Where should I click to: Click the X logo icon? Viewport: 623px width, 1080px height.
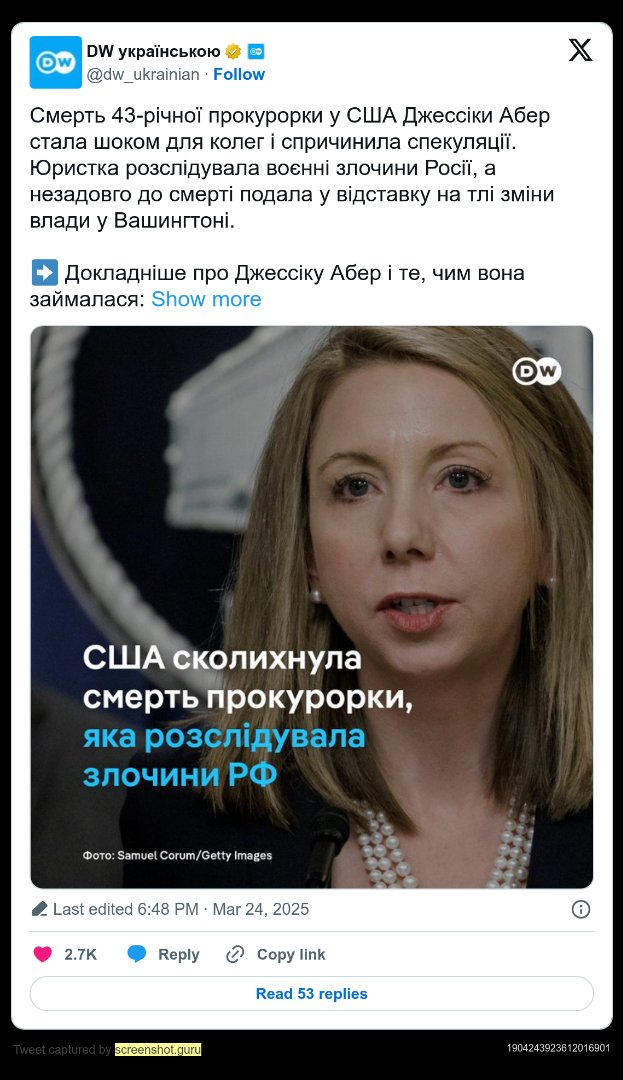click(x=580, y=50)
